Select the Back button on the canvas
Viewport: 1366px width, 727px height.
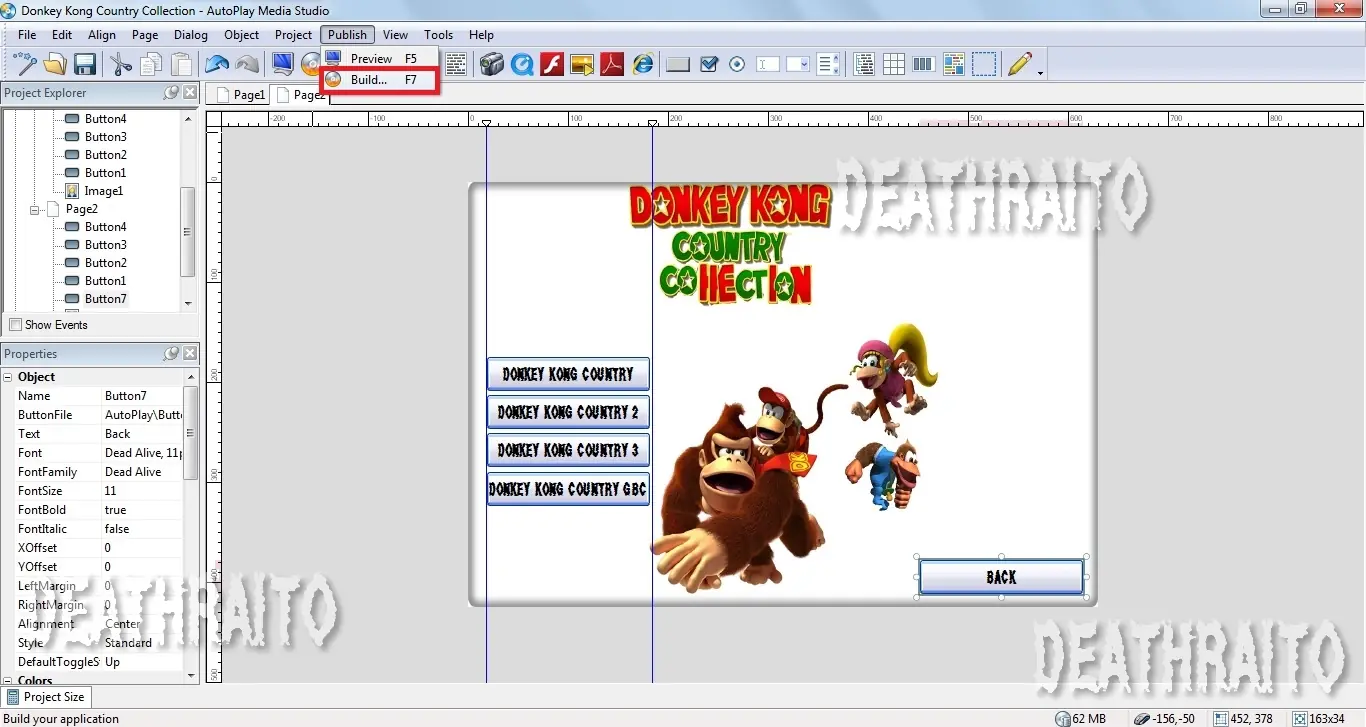pos(1001,577)
